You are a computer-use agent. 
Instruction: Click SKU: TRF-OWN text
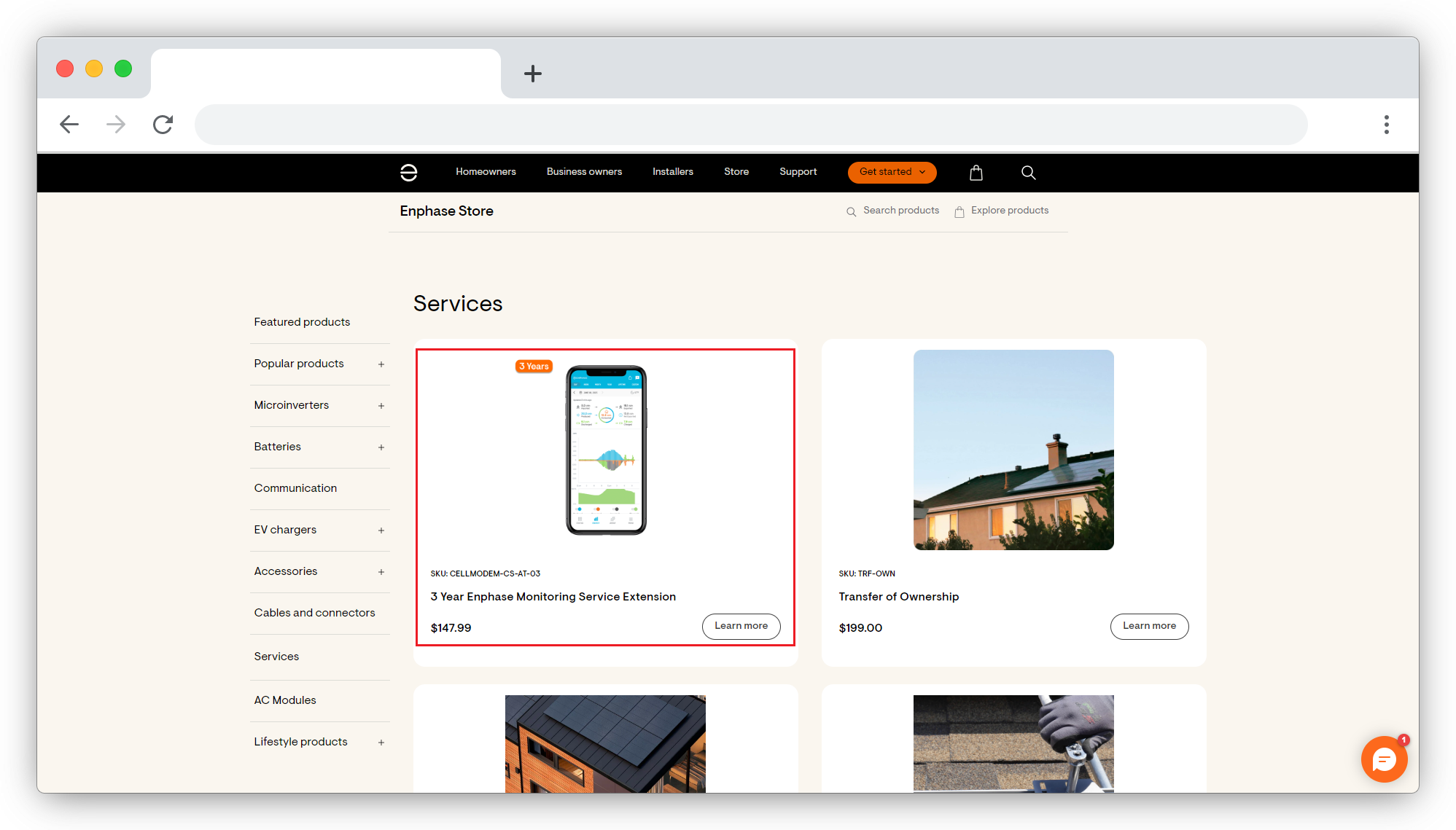coord(866,574)
